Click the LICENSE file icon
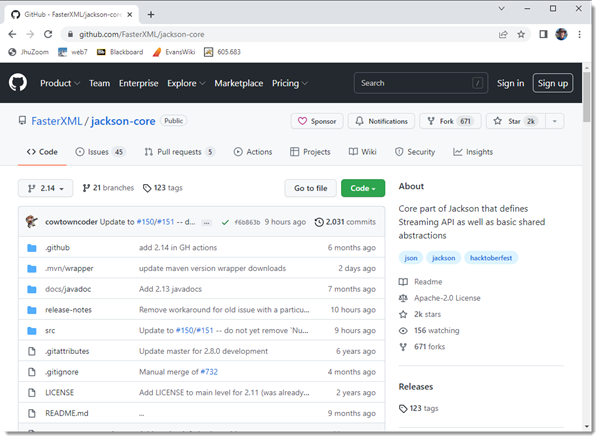This screenshot has width=600, height=440. pyautogui.click(x=32, y=393)
